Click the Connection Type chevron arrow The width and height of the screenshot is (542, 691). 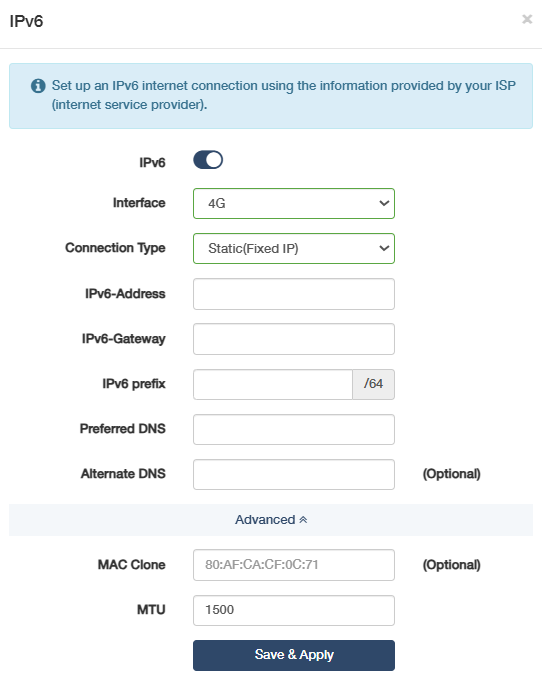click(x=384, y=249)
